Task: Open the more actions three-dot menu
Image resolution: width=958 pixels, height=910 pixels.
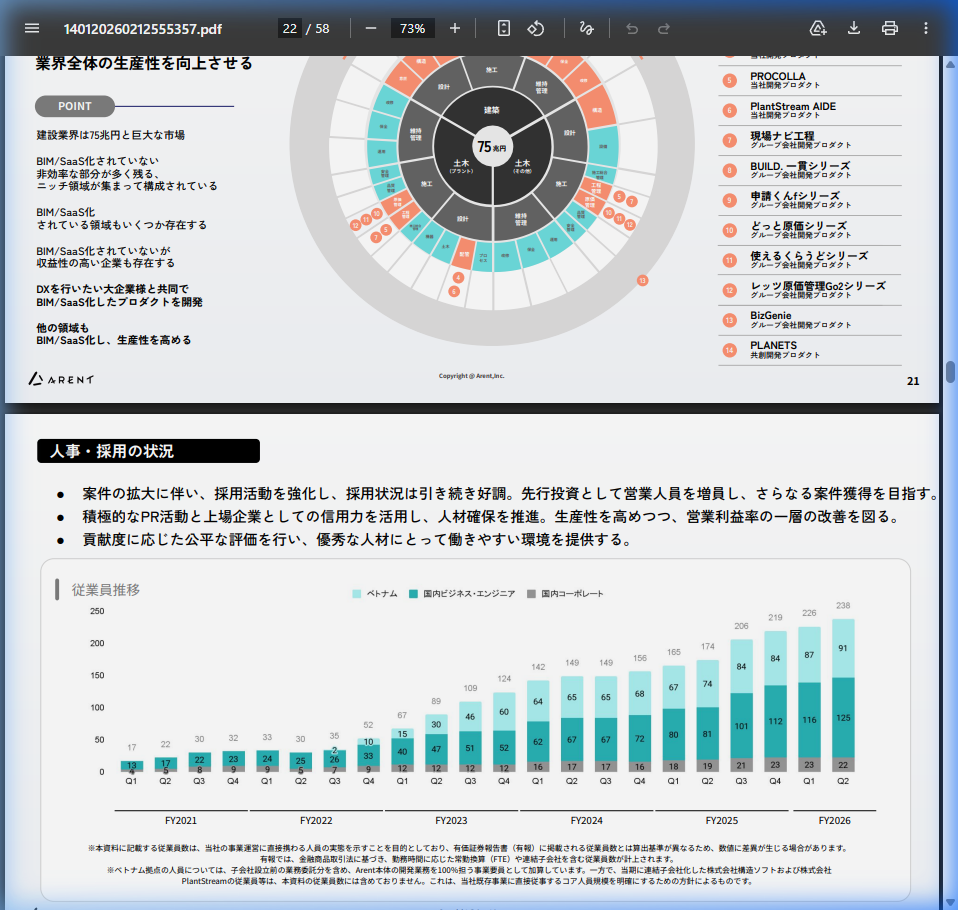Action: point(926,28)
